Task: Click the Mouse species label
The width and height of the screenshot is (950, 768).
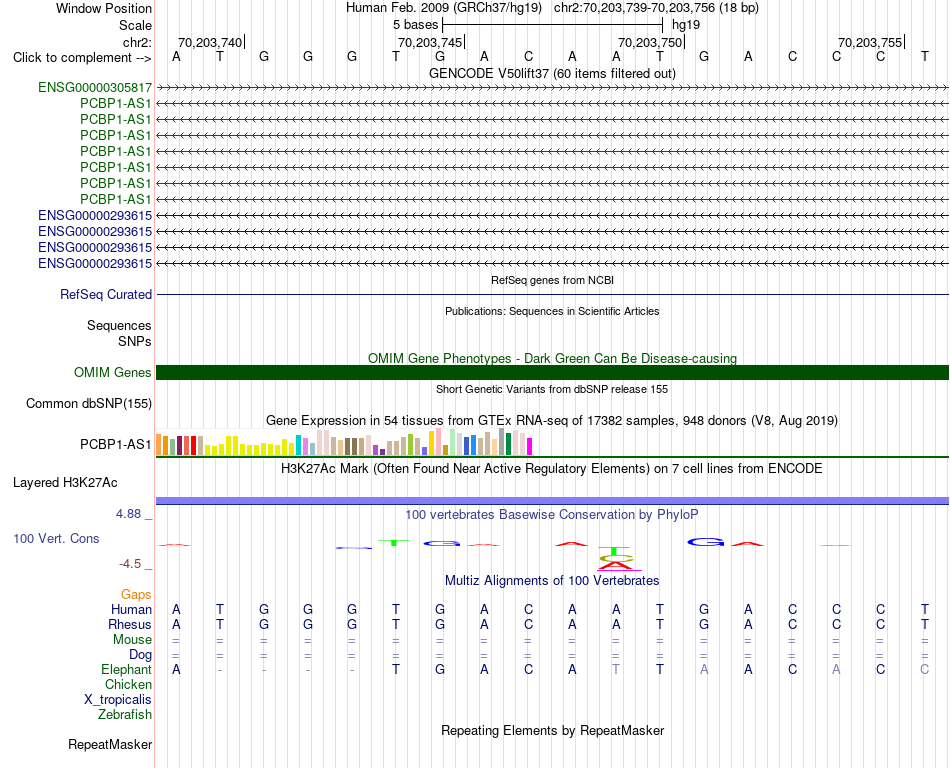Action: pyautogui.click(x=133, y=640)
